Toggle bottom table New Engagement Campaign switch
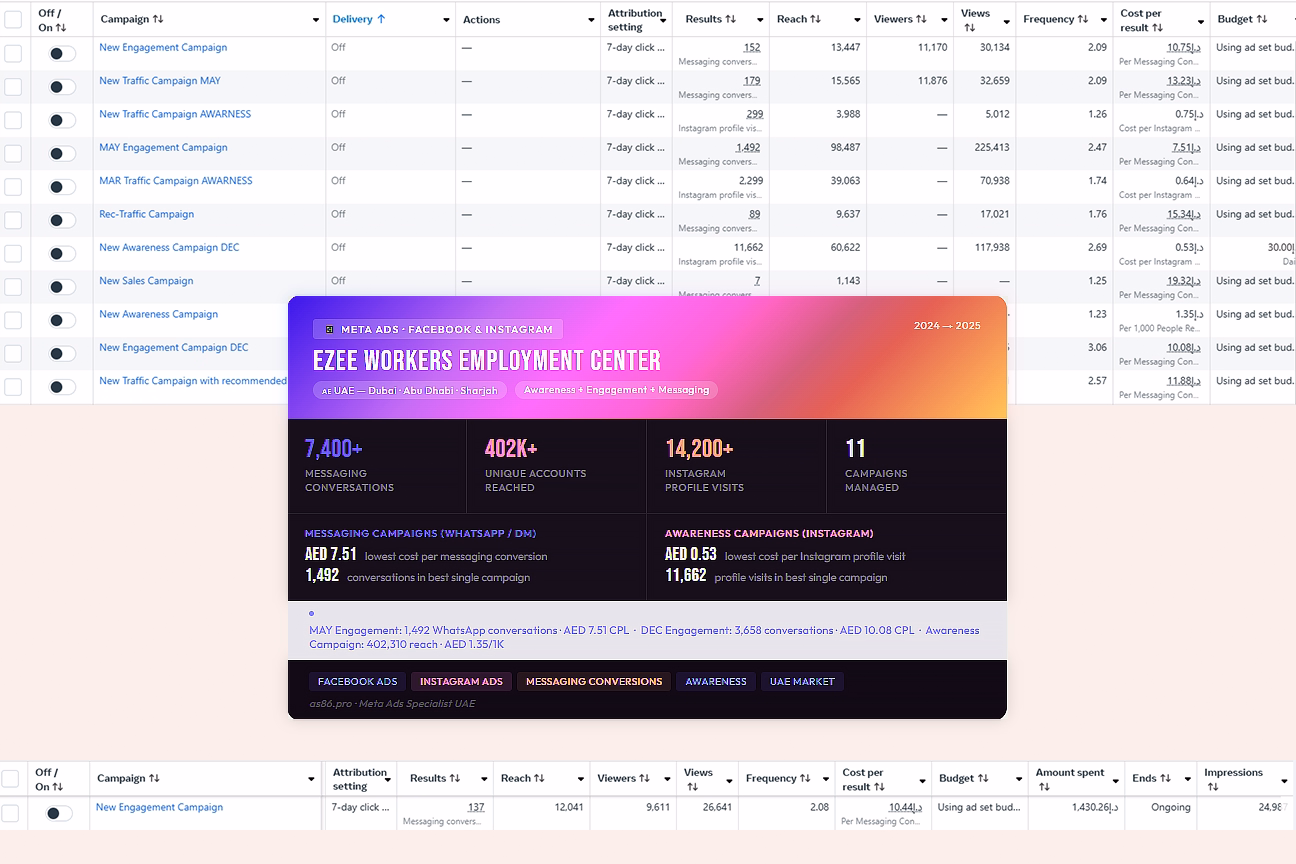This screenshot has height=864, width=1296. coord(59,813)
